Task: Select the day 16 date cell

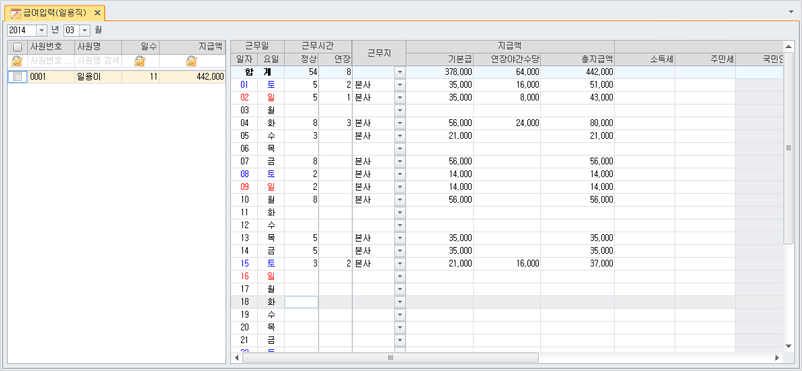Action: 244,277
